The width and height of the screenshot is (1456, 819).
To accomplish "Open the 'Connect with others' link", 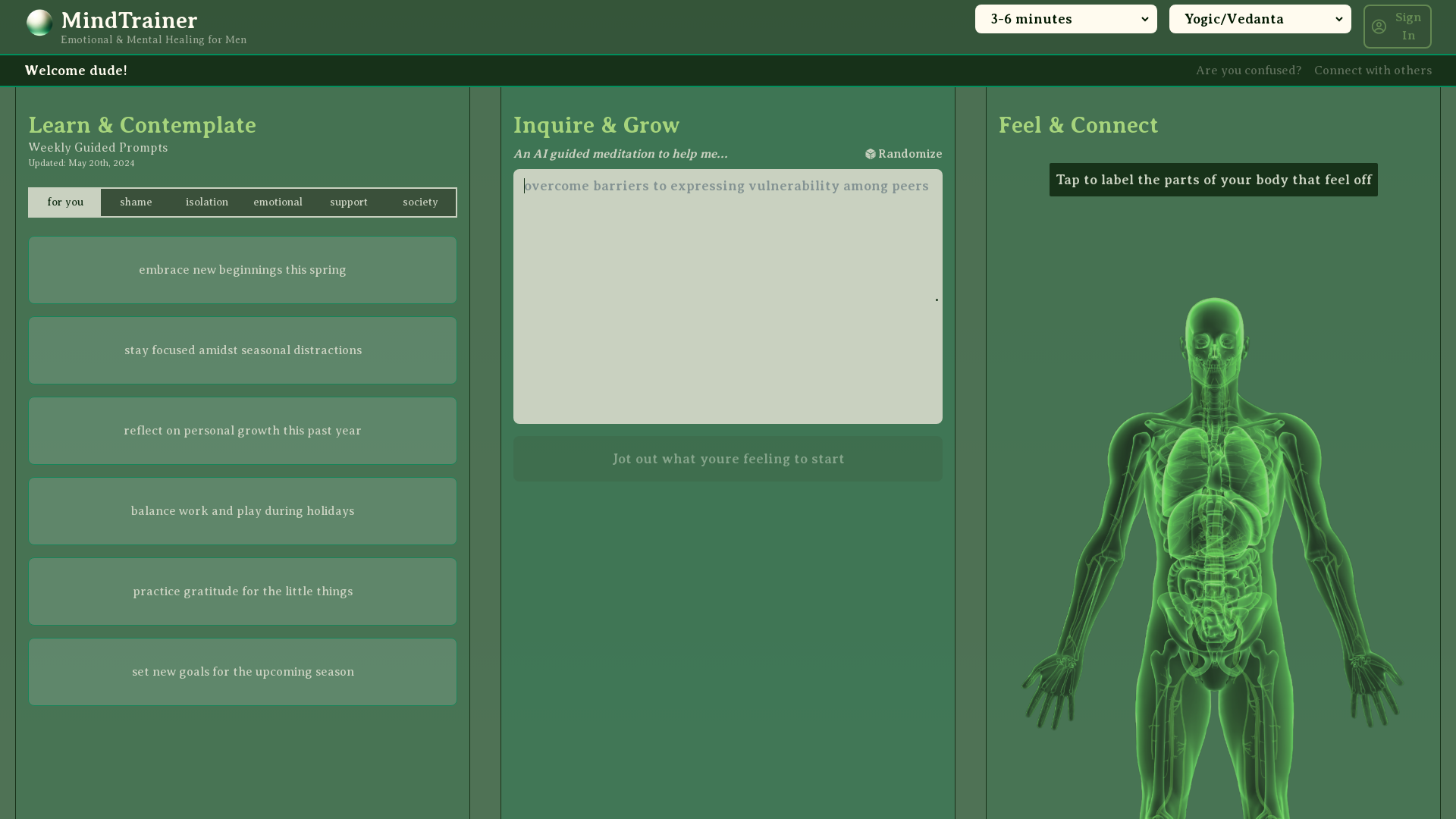I will [1373, 71].
